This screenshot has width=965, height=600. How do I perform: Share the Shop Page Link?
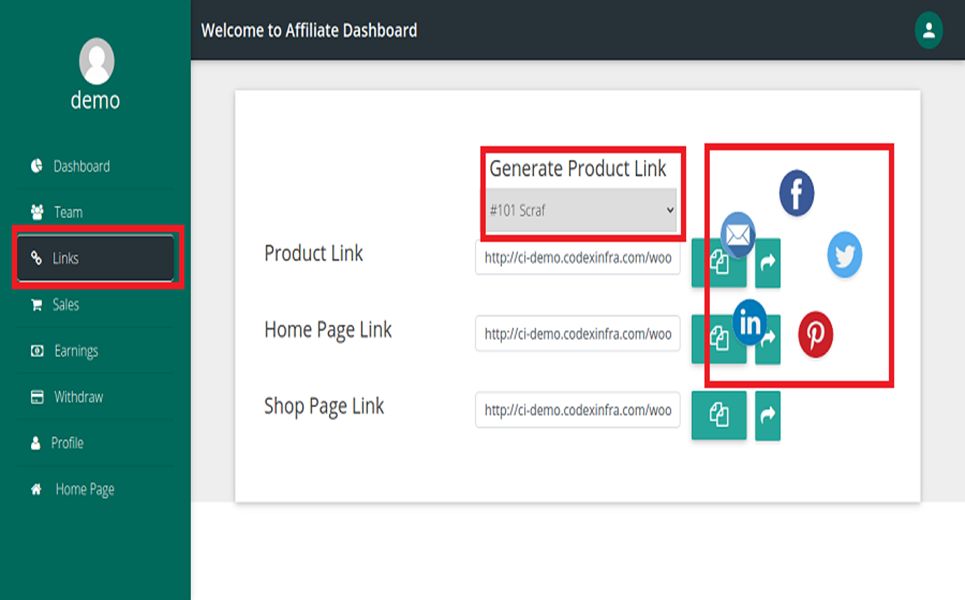point(767,416)
